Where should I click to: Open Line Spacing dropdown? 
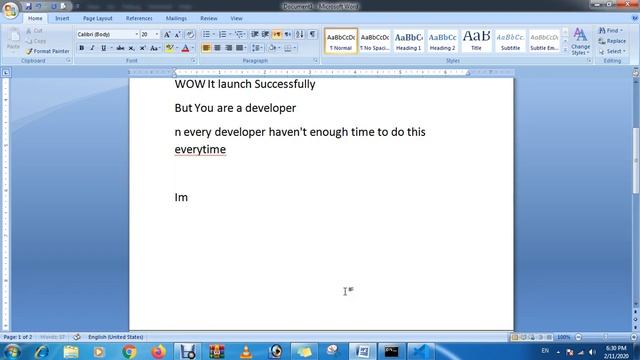point(257,48)
